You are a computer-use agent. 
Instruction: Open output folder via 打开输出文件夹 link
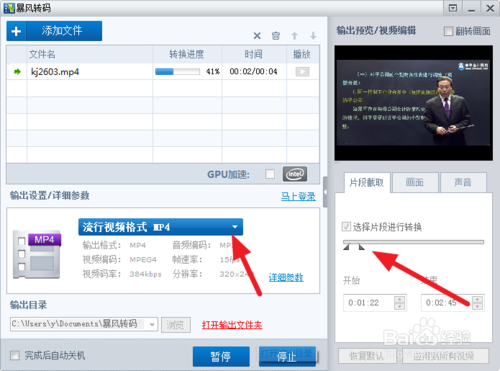pos(232,325)
